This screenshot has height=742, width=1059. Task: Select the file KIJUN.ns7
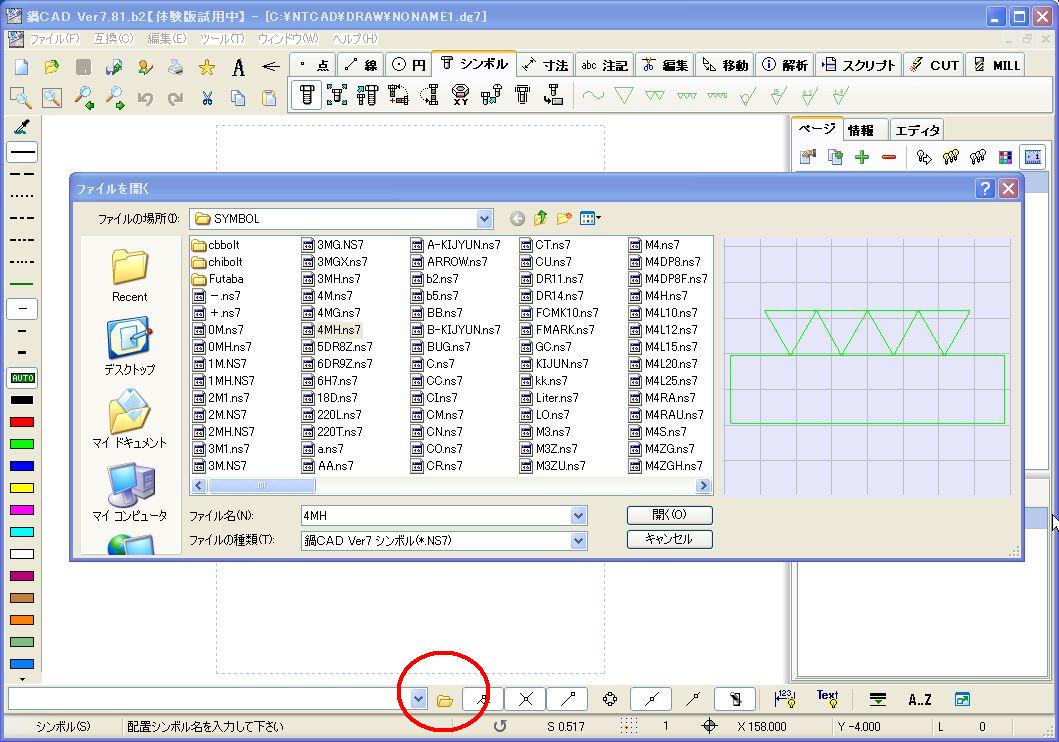(554, 364)
